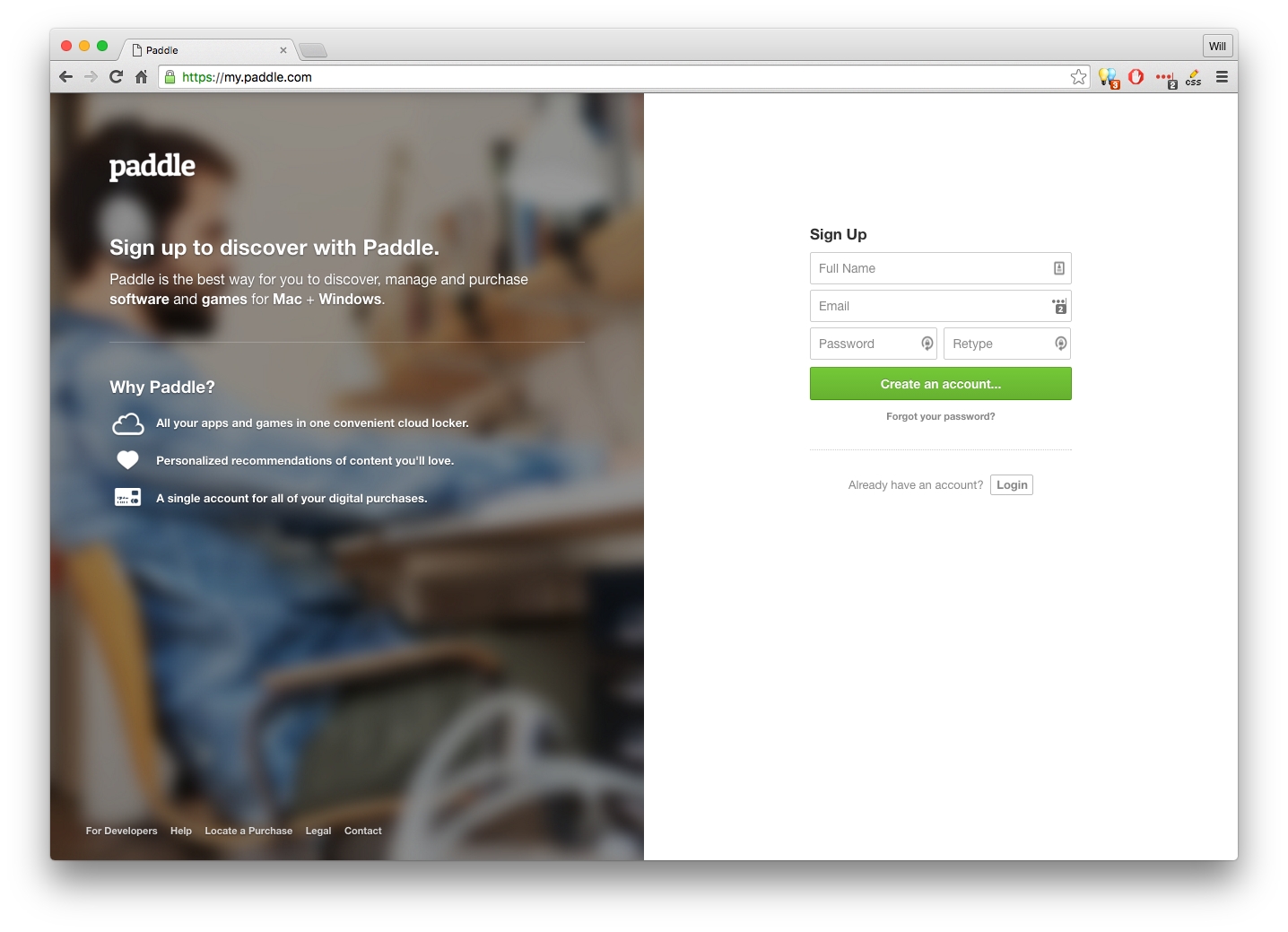Viewport: 1288px width, 932px height.
Task: Click the Will profile button
Action: (1217, 47)
